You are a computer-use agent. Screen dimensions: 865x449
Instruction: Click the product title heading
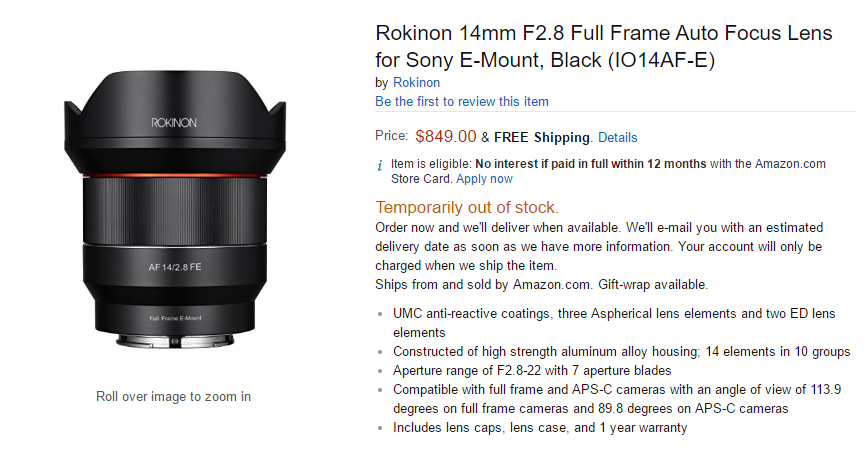[x=604, y=46]
